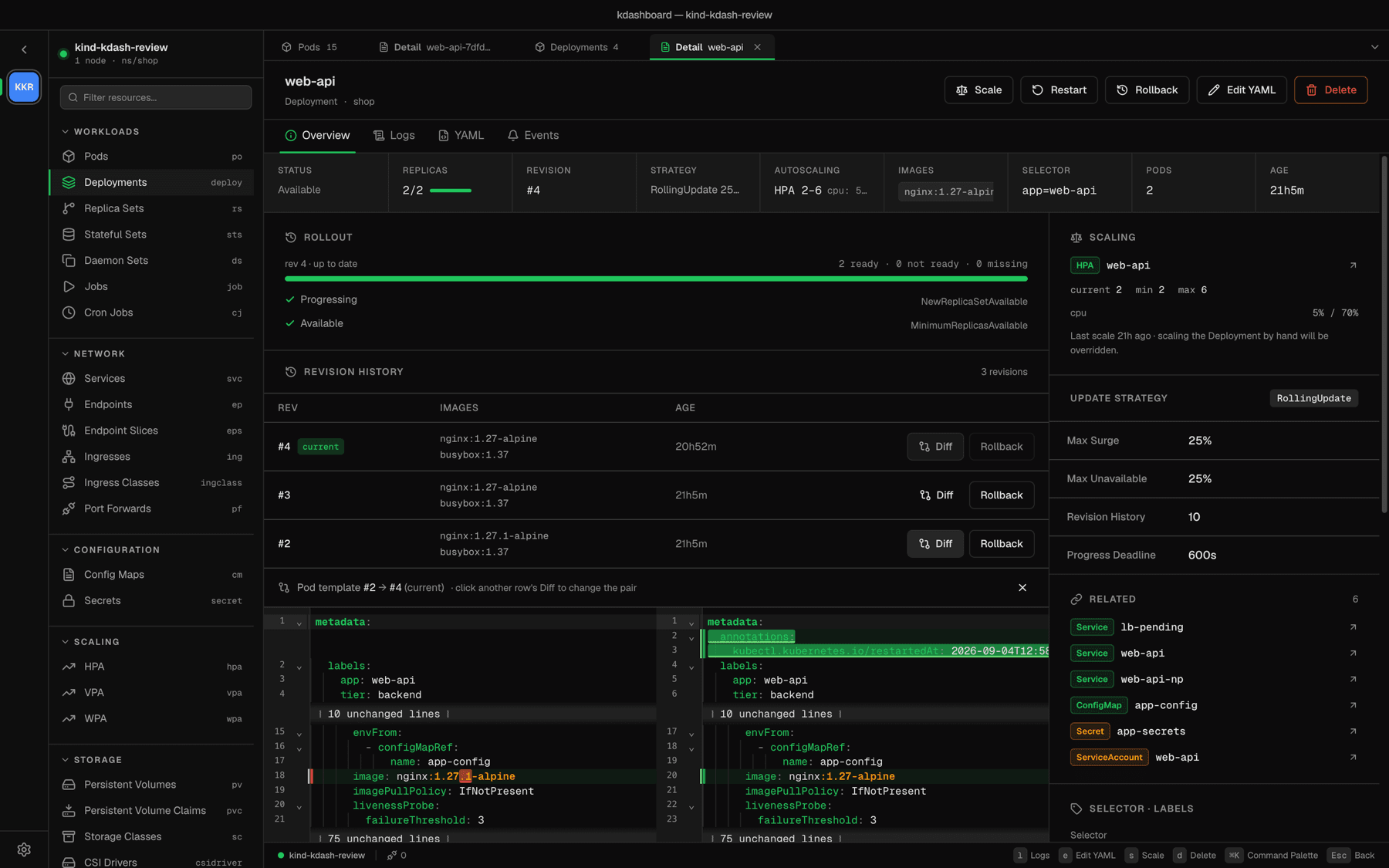1389x868 pixels.
Task: Open the web-api HPA arrow link
Action: [1353, 265]
